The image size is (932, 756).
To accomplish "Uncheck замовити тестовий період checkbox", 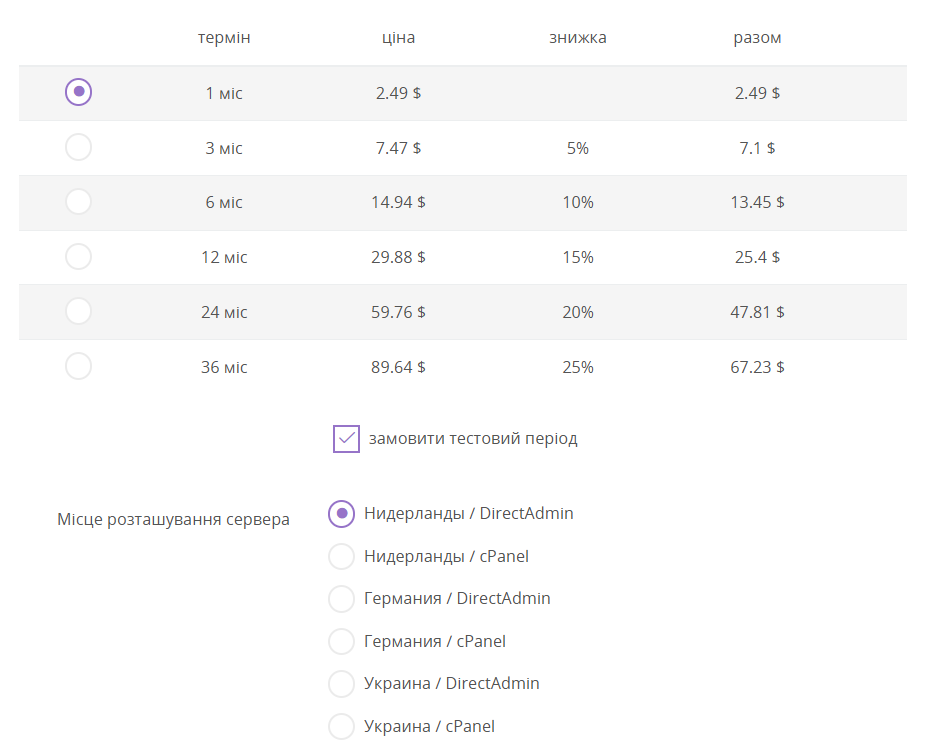I will (346, 439).
